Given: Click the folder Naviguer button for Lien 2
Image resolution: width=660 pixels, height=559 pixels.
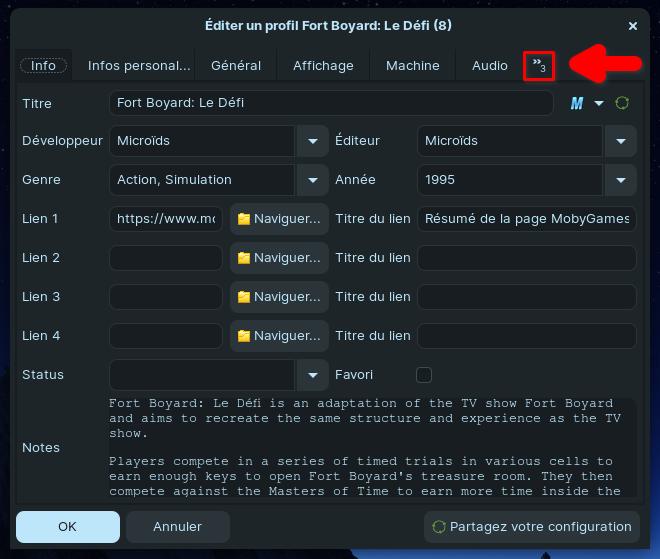Looking at the screenshot, I should (279, 258).
